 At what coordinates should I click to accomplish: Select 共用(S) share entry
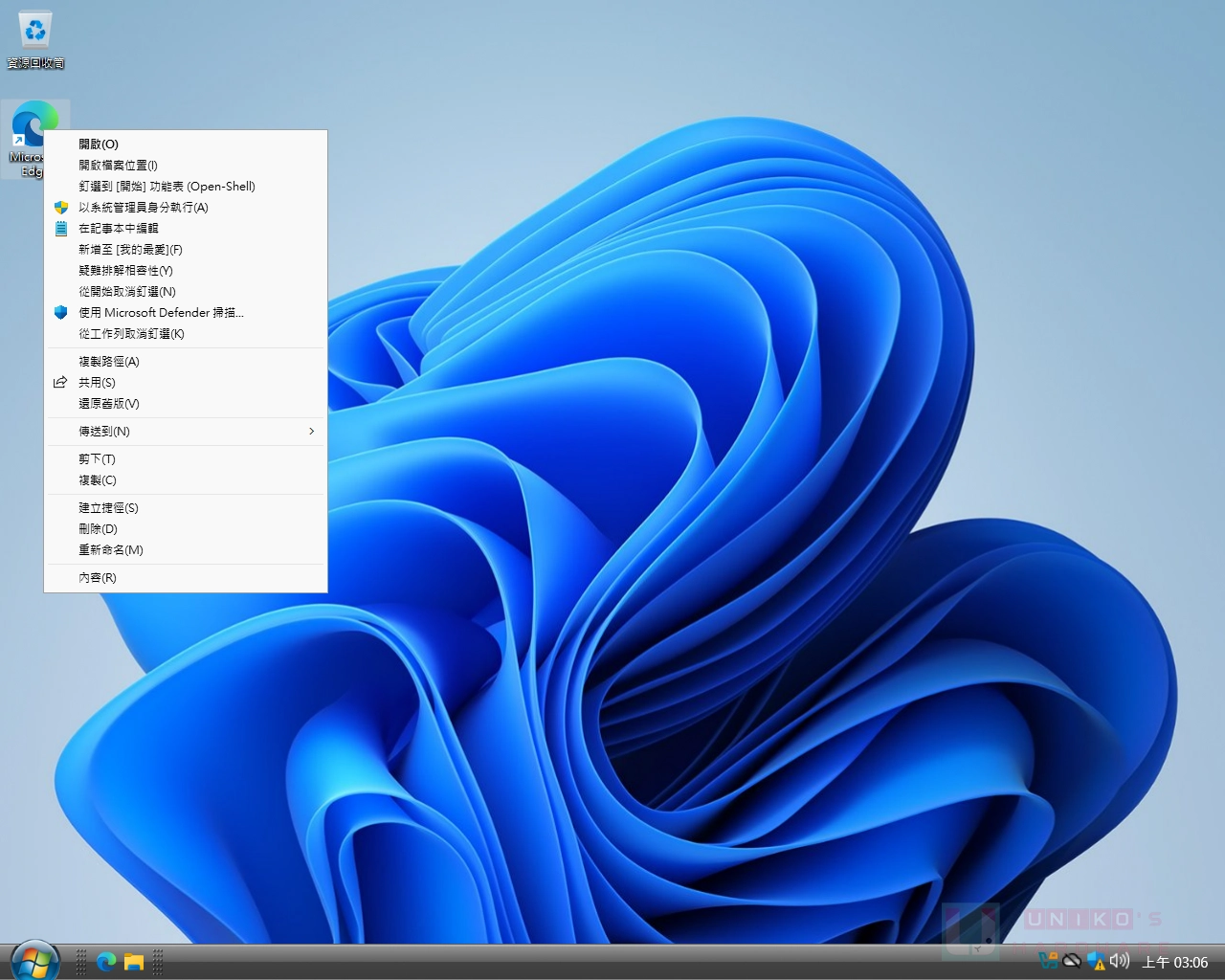[186, 382]
